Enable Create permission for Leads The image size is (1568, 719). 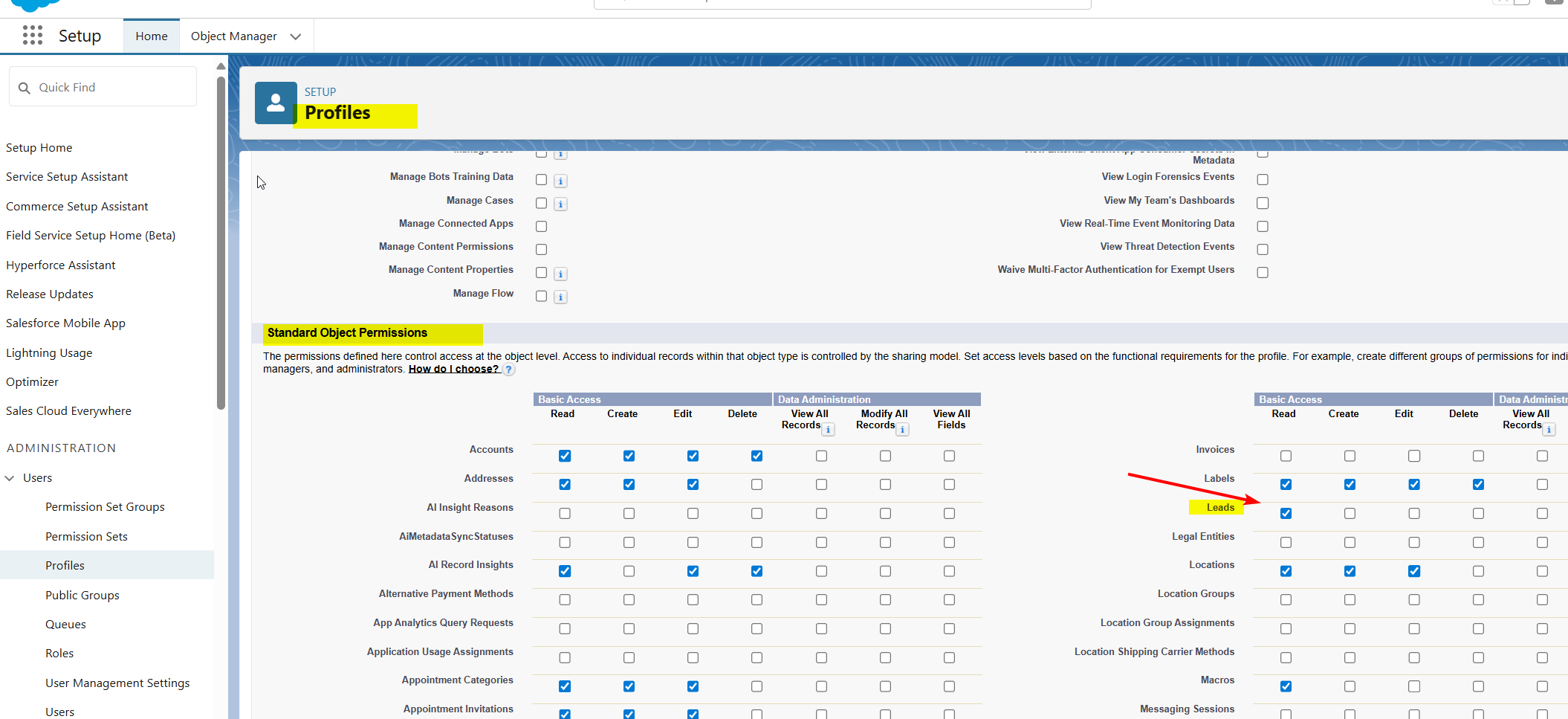point(1350,514)
